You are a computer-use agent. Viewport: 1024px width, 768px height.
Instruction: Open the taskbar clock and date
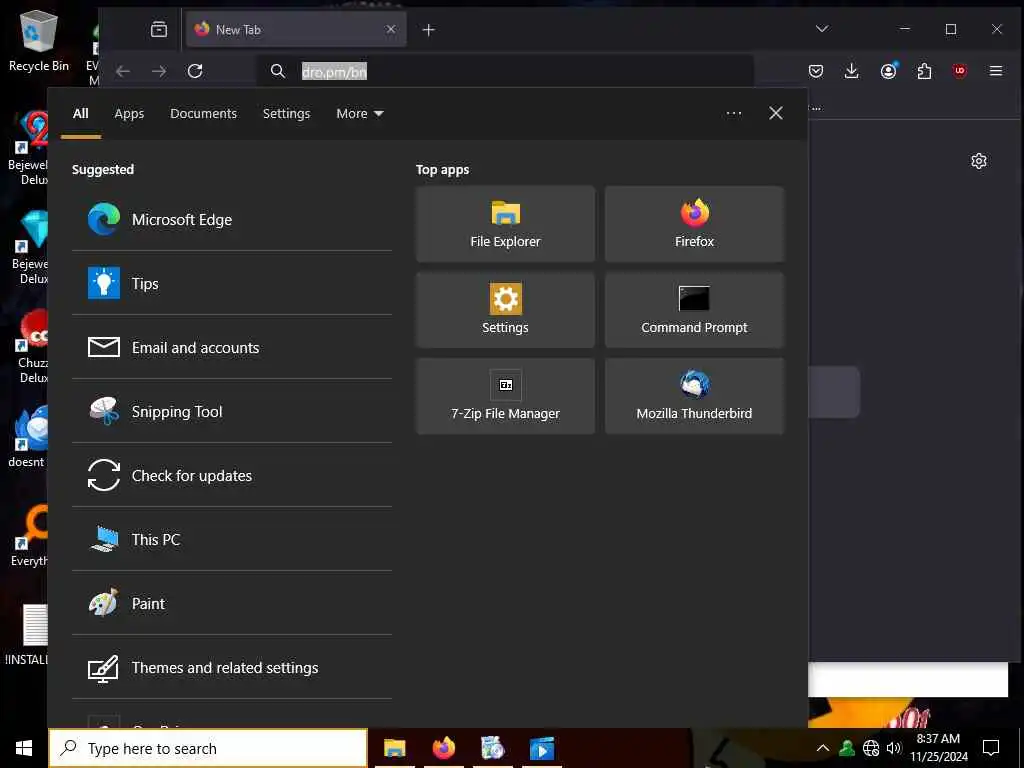938,748
